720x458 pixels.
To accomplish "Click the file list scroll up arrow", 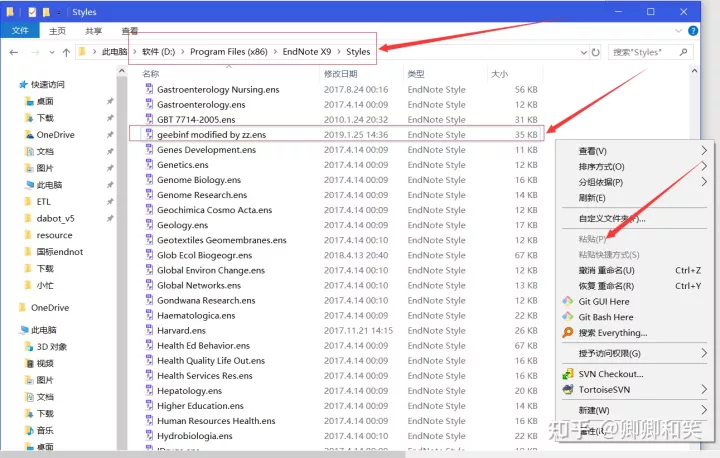I will click(694, 71).
